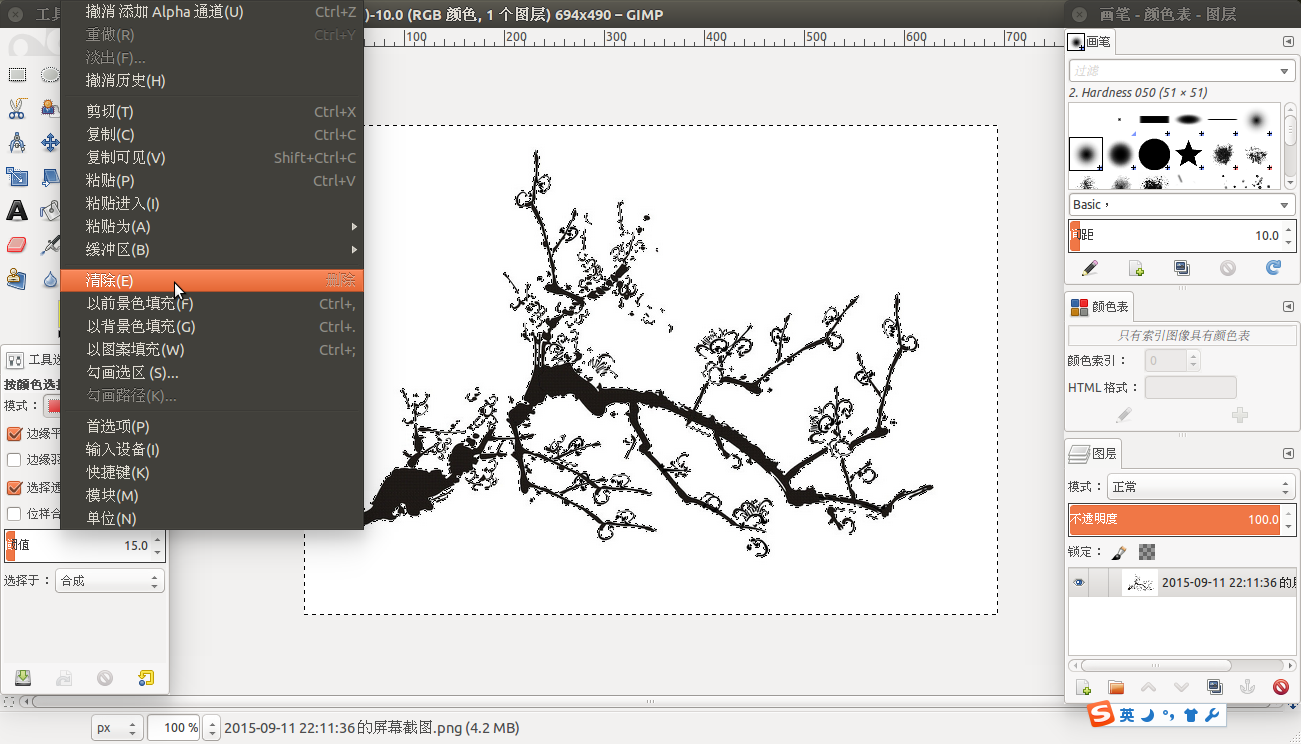Toggle eye visibility of the screenshot layer
This screenshot has width=1301, height=744.
1079,583
